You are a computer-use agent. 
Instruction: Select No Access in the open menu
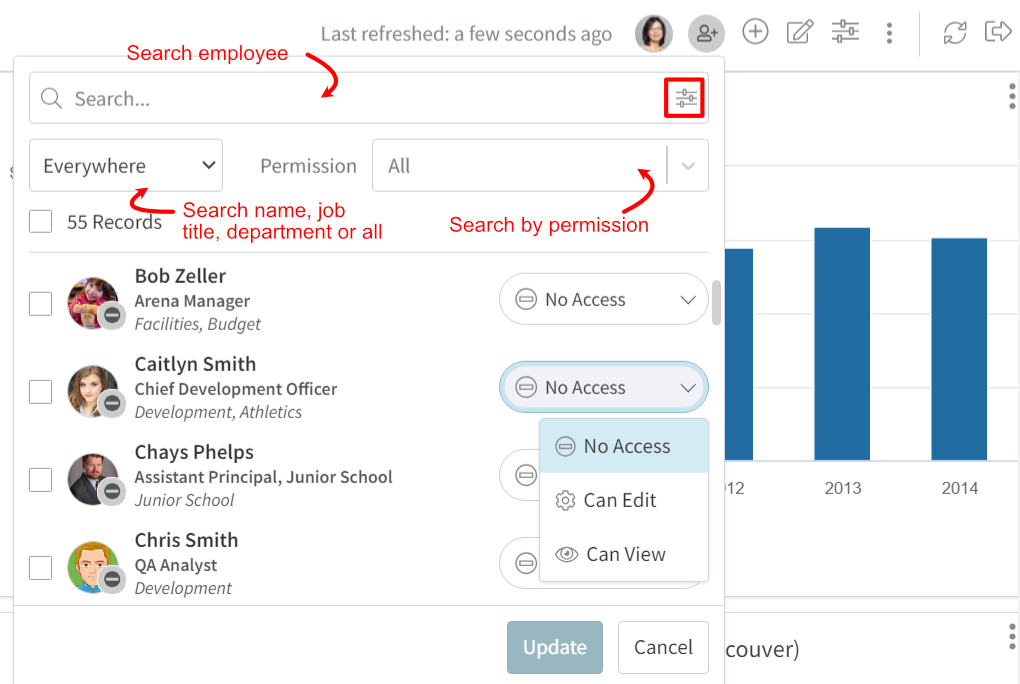(624, 446)
